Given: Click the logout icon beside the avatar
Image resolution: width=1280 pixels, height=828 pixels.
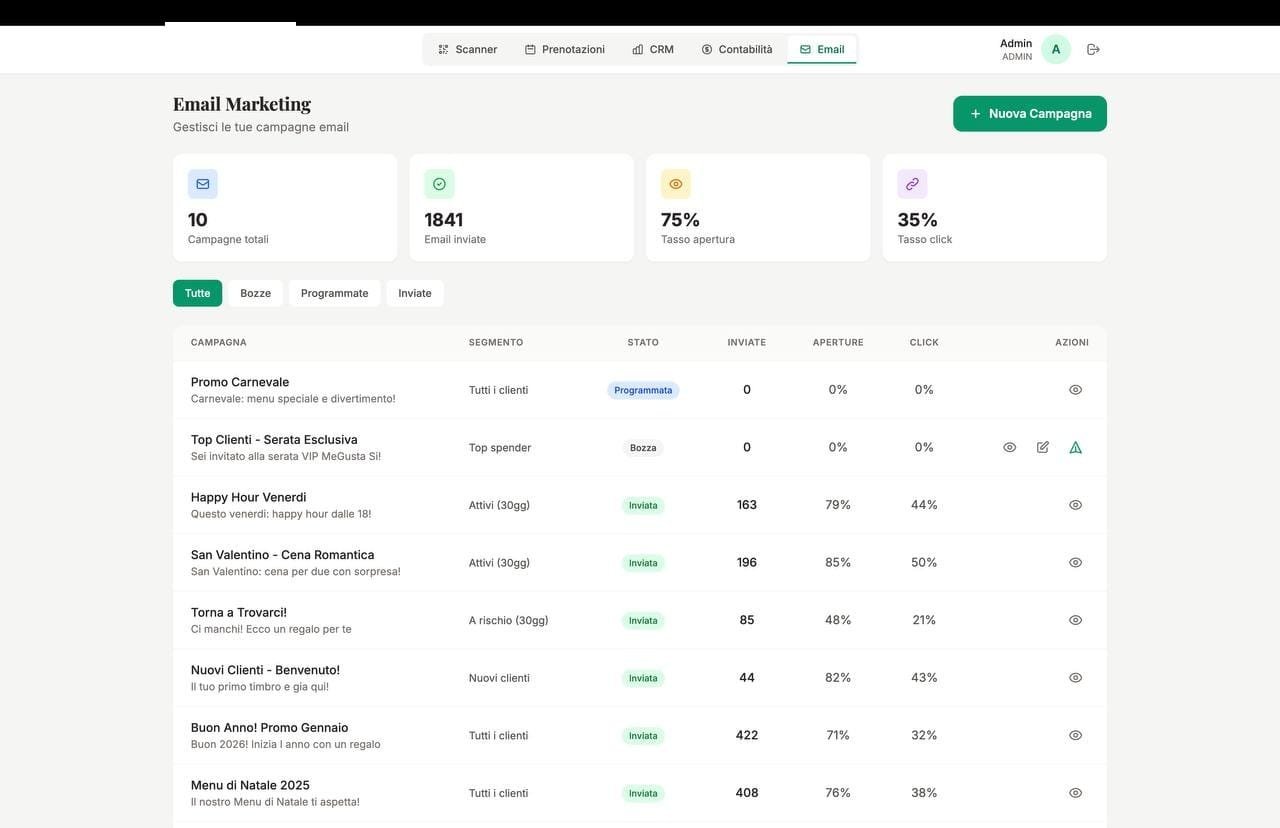Looking at the screenshot, I should [1088, 46].
